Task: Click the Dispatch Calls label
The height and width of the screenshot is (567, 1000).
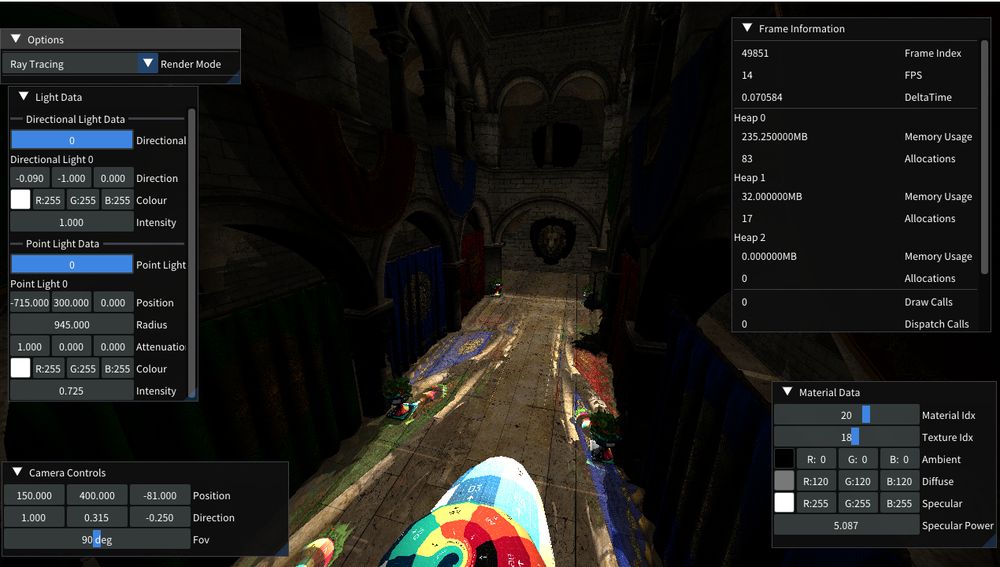Action: [x=936, y=324]
